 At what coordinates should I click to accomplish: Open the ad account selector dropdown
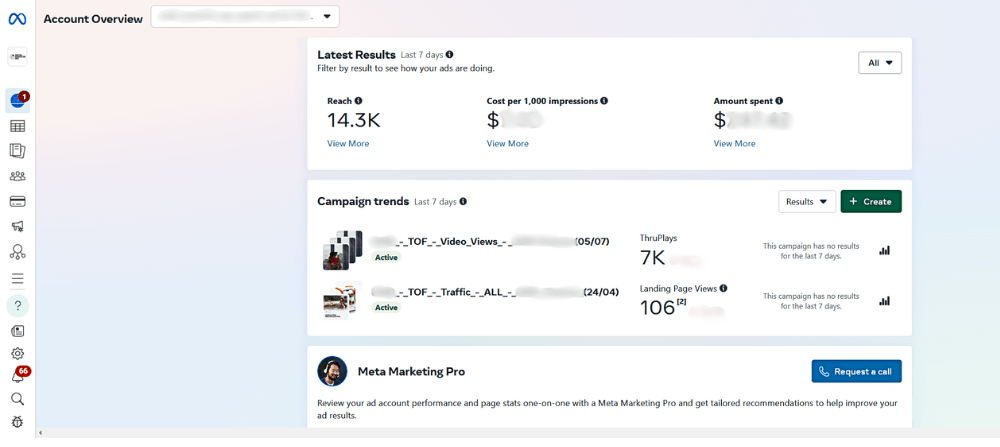click(245, 17)
